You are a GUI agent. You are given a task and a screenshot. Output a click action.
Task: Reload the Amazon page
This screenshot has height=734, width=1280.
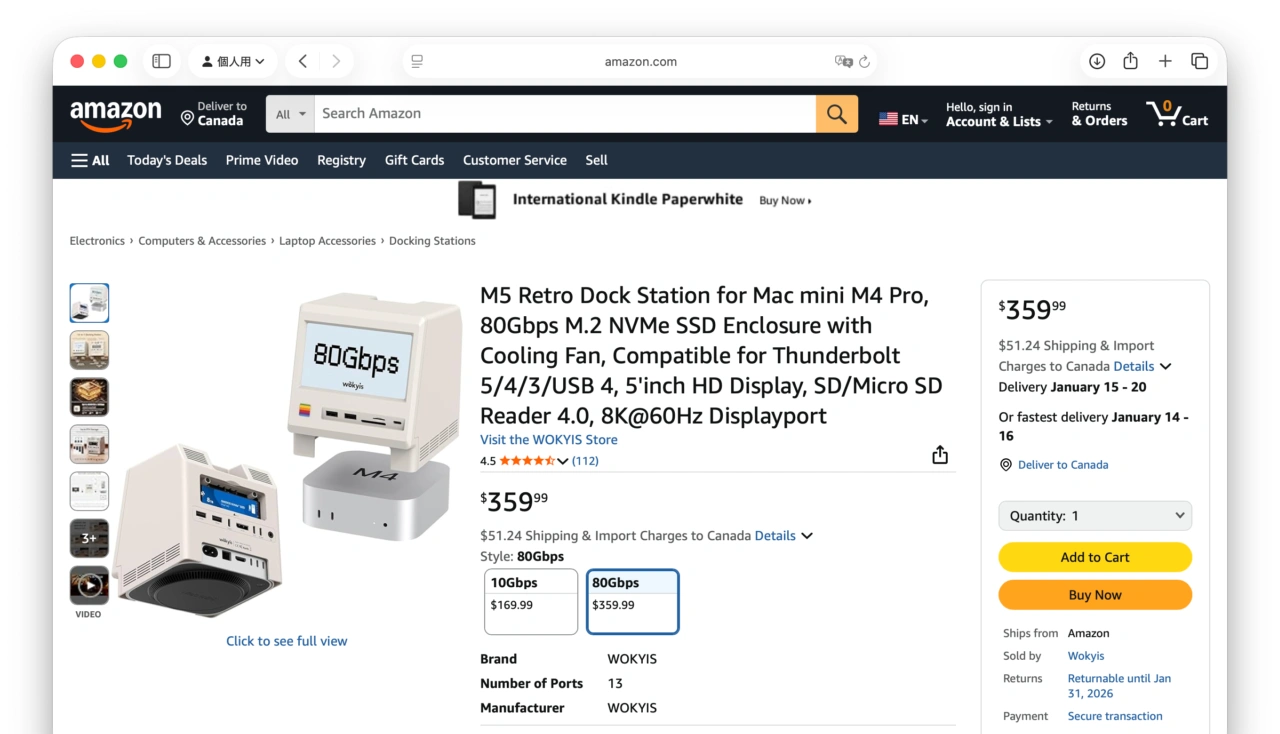tap(864, 61)
